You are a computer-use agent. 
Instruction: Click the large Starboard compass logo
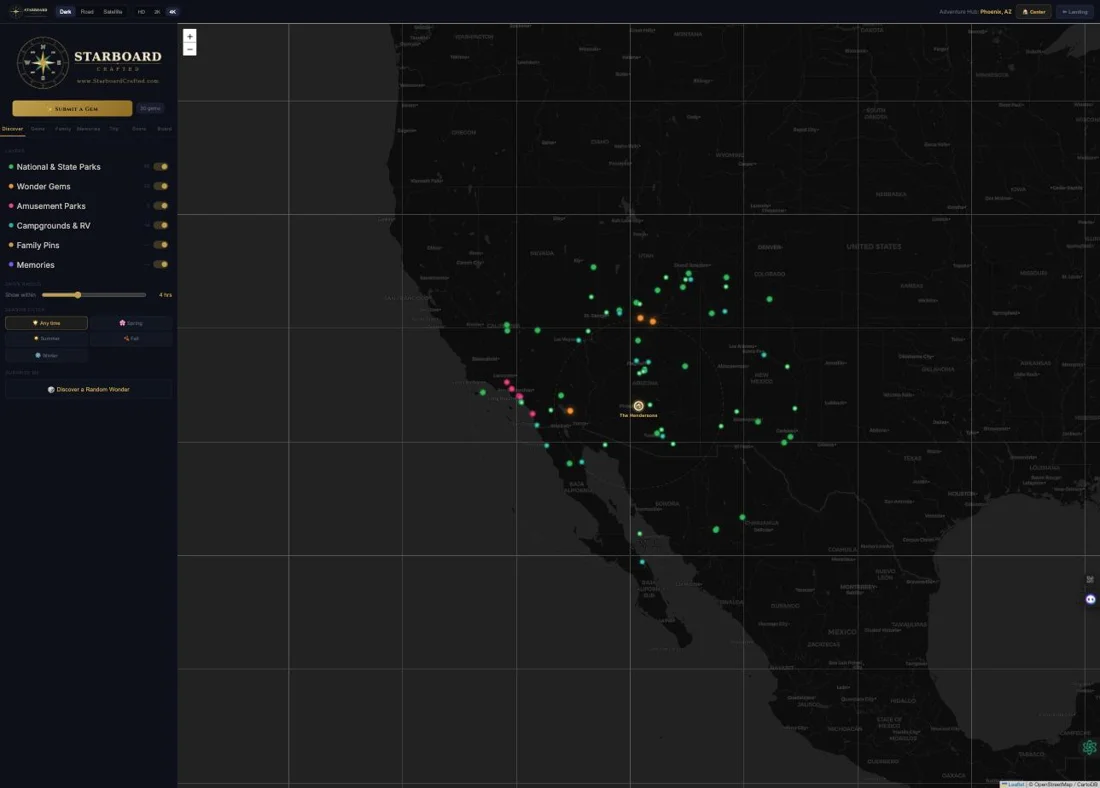tap(43, 62)
